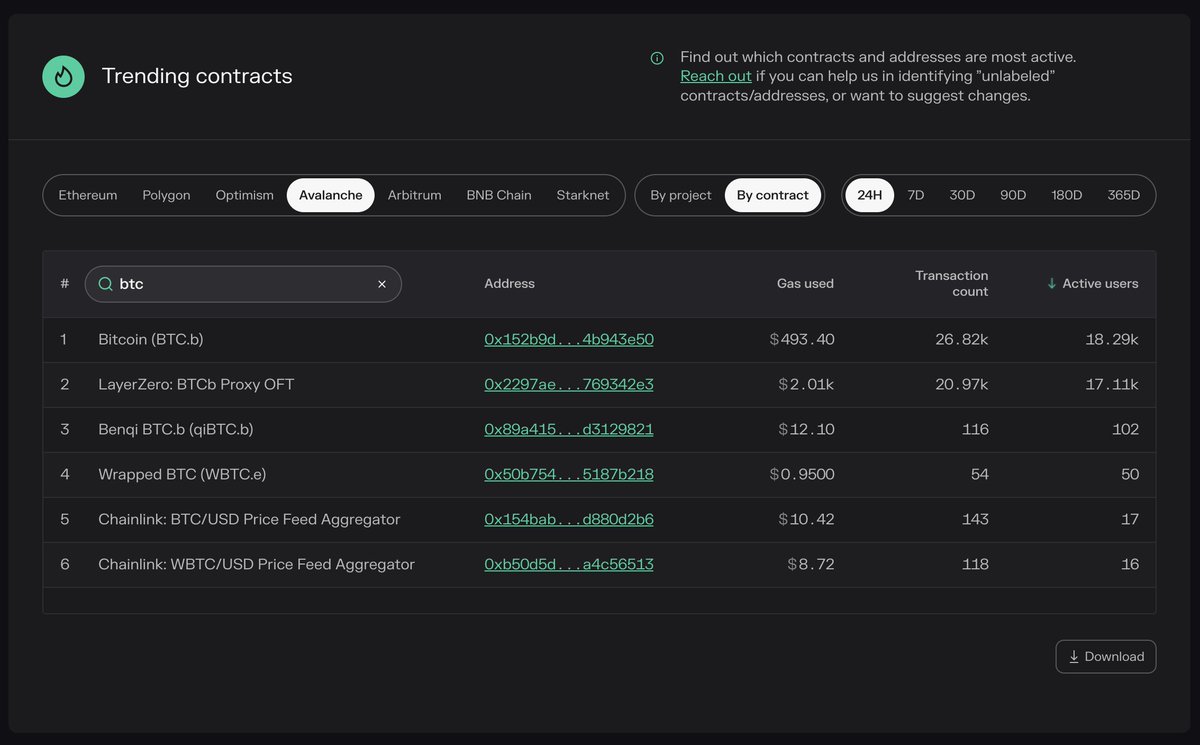1200x745 pixels.
Task: Click the info circle icon
Action: (x=657, y=58)
